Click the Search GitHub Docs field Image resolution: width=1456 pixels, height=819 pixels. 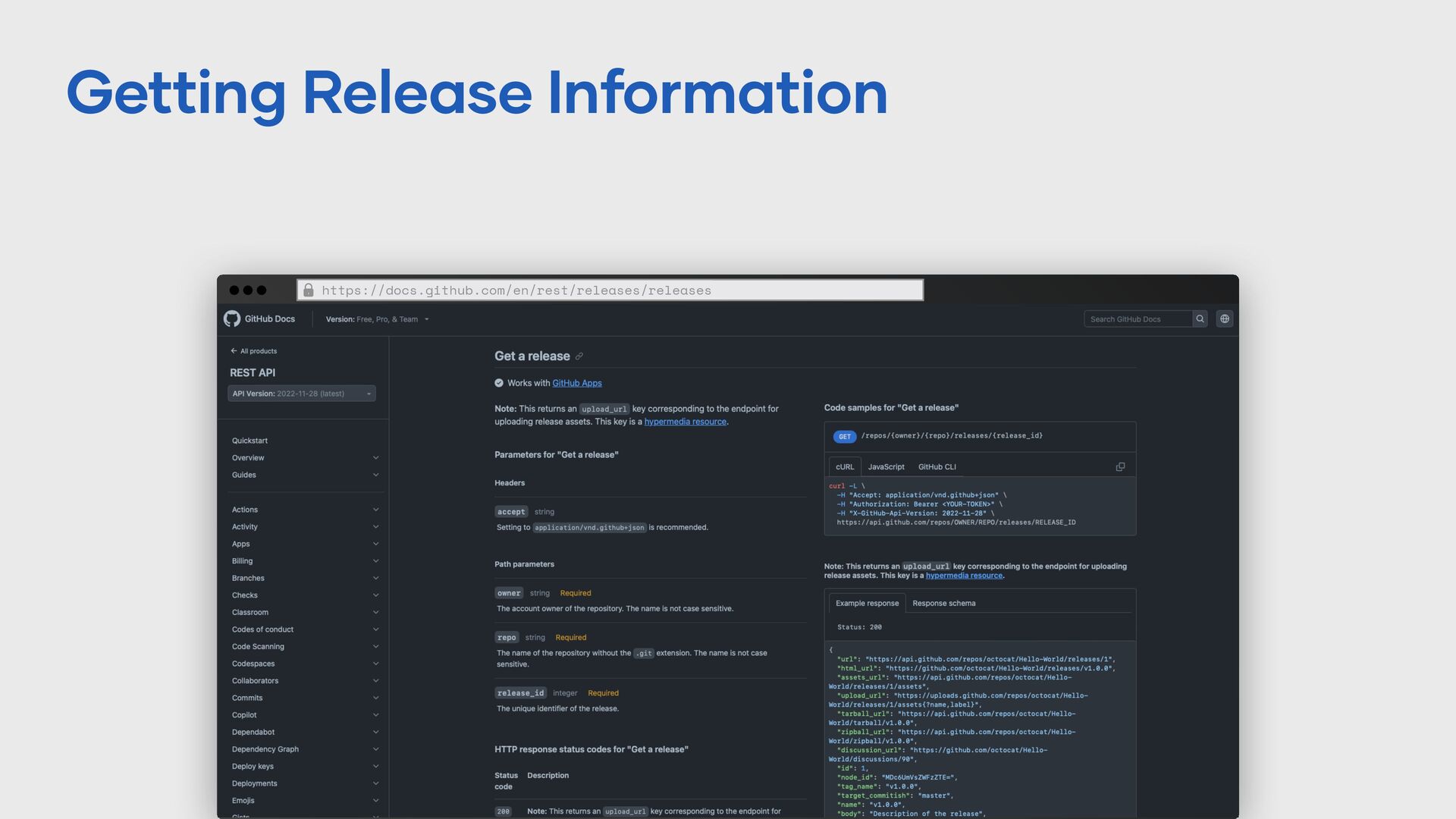(x=1138, y=319)
